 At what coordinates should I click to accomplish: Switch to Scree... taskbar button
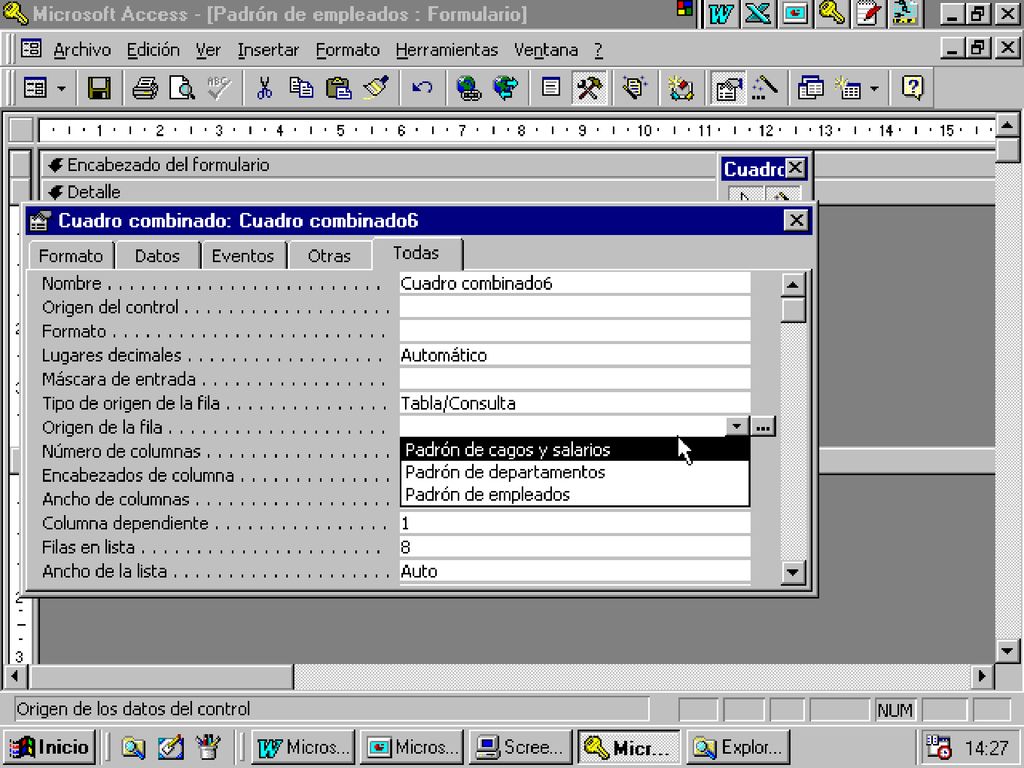coord(520,747)
